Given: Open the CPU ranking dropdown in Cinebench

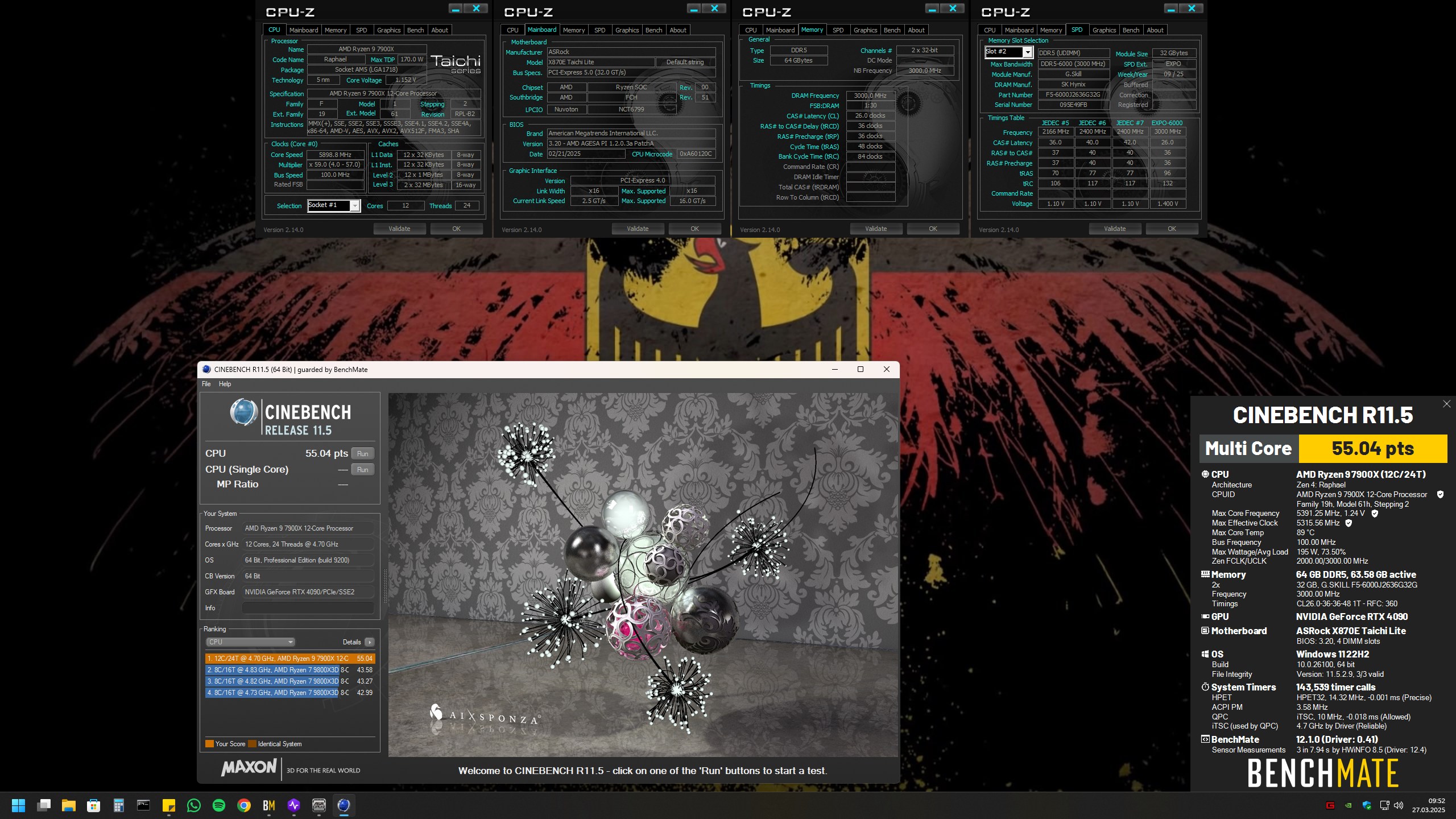Looking at the screenshot, I should click(250, 642).
